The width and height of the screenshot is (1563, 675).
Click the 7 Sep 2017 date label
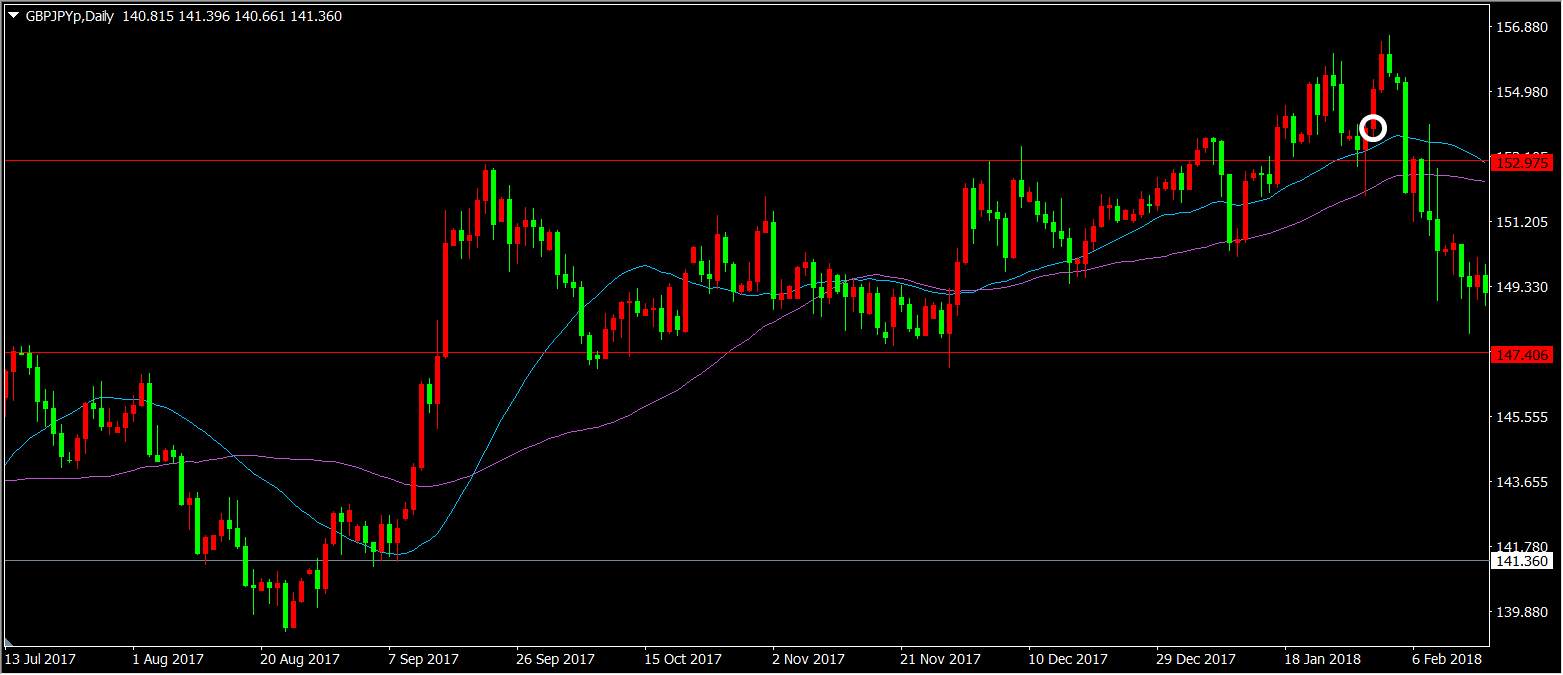point(424,659)
